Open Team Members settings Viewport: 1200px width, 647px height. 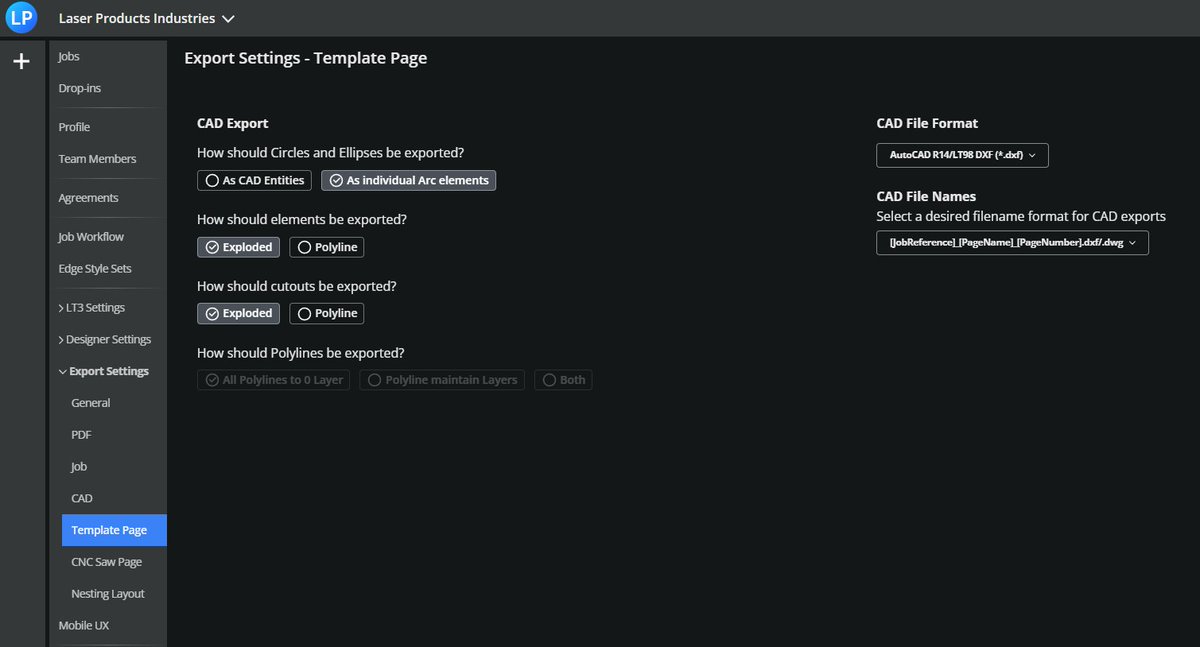97,159
